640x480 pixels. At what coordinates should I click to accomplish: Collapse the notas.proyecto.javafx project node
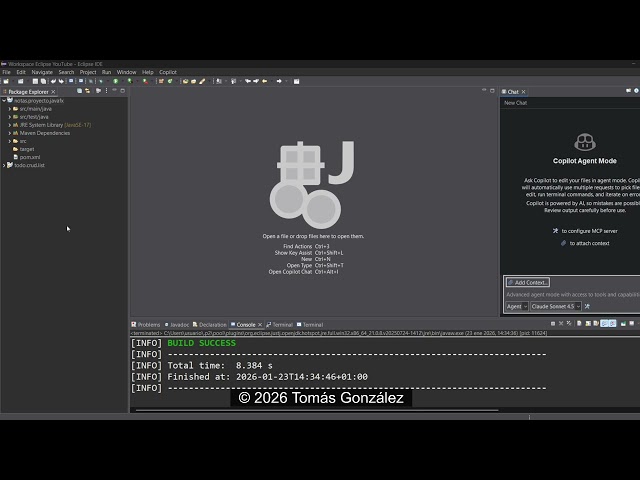pos(4,100)
